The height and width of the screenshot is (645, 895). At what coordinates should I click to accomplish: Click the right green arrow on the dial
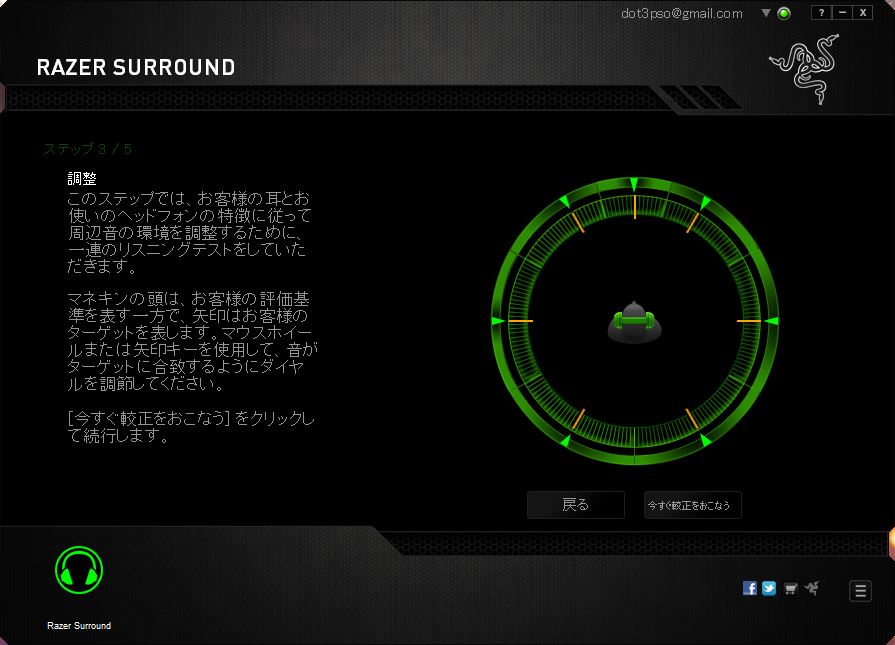tap(771, 321)
